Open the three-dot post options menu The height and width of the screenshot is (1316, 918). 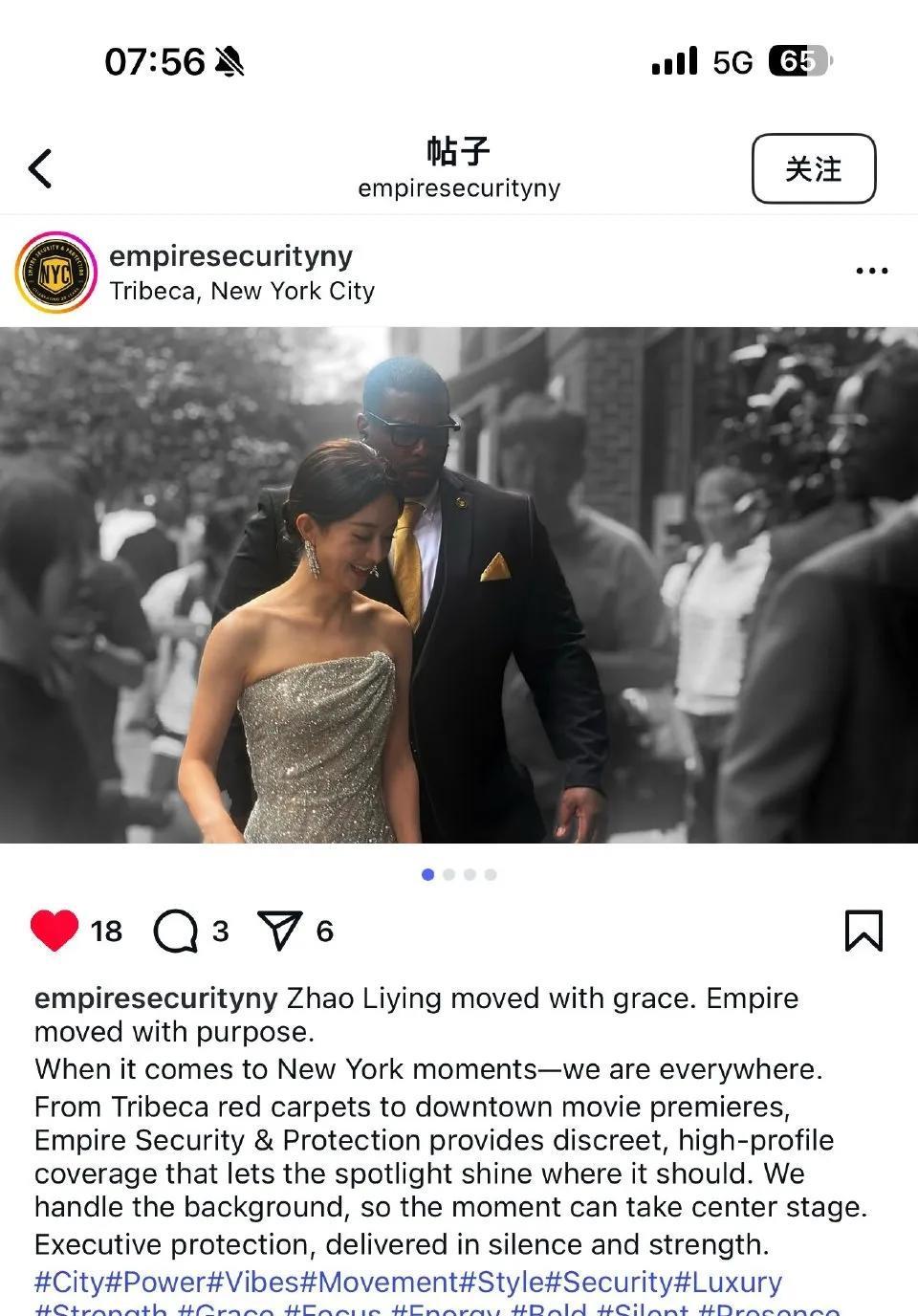coord(871,272)
